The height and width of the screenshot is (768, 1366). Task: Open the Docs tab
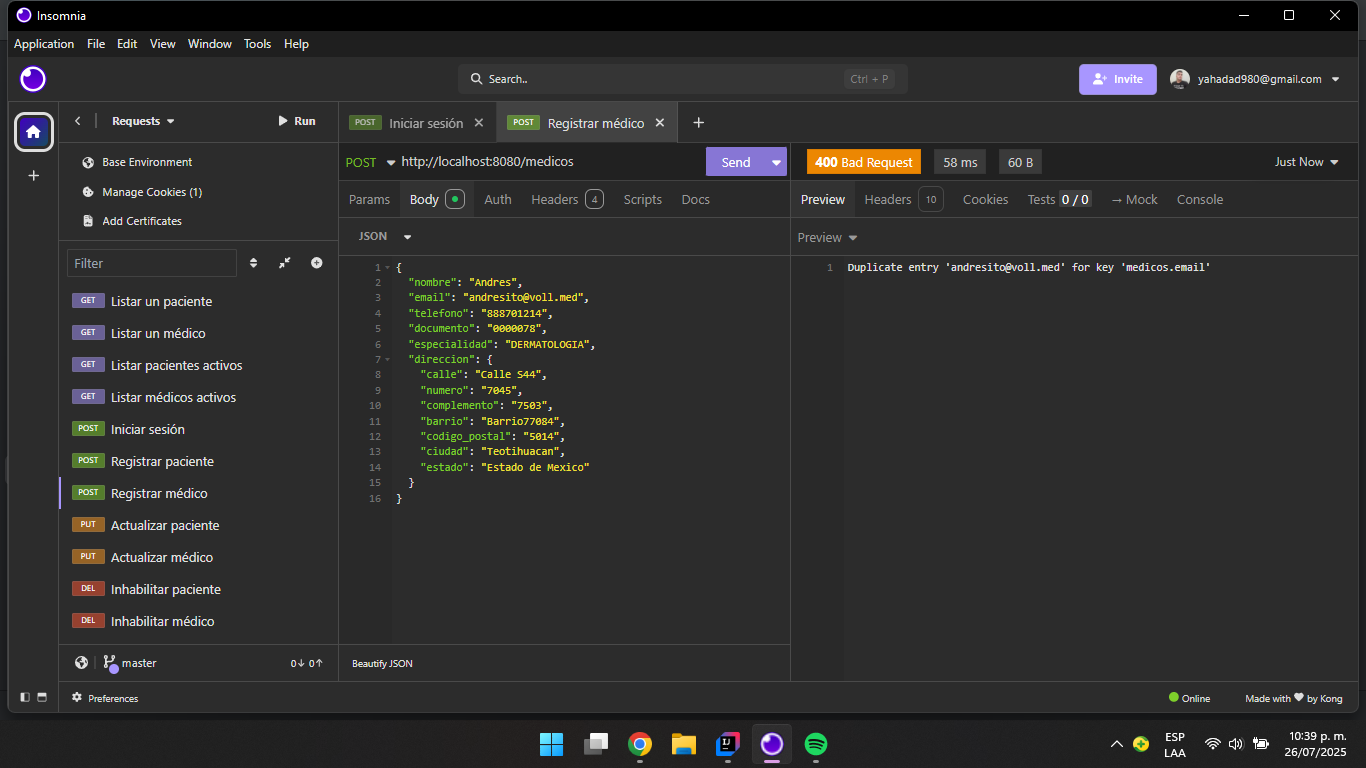click(696, 199)
